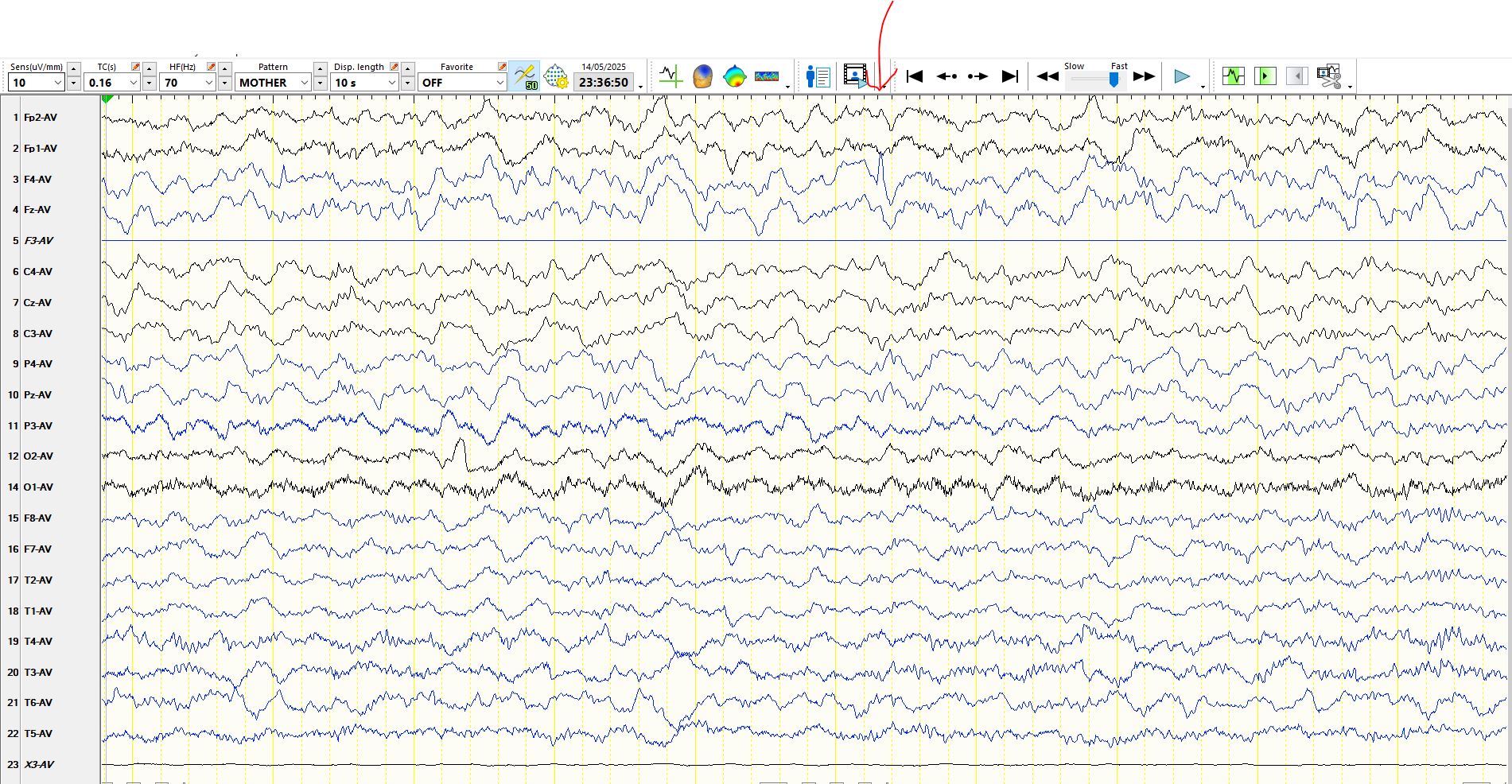This screenshot has height=784, width=1512.
Task: Click the playback speed slider
Action: pos(1113,79)
